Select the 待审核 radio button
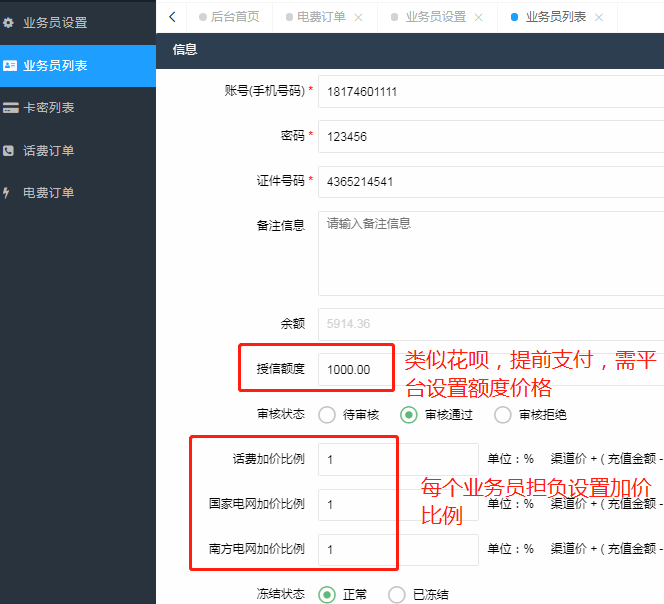The width and height of the screenshot is (664, 604). pyautogui.click(x=327, y=415)
